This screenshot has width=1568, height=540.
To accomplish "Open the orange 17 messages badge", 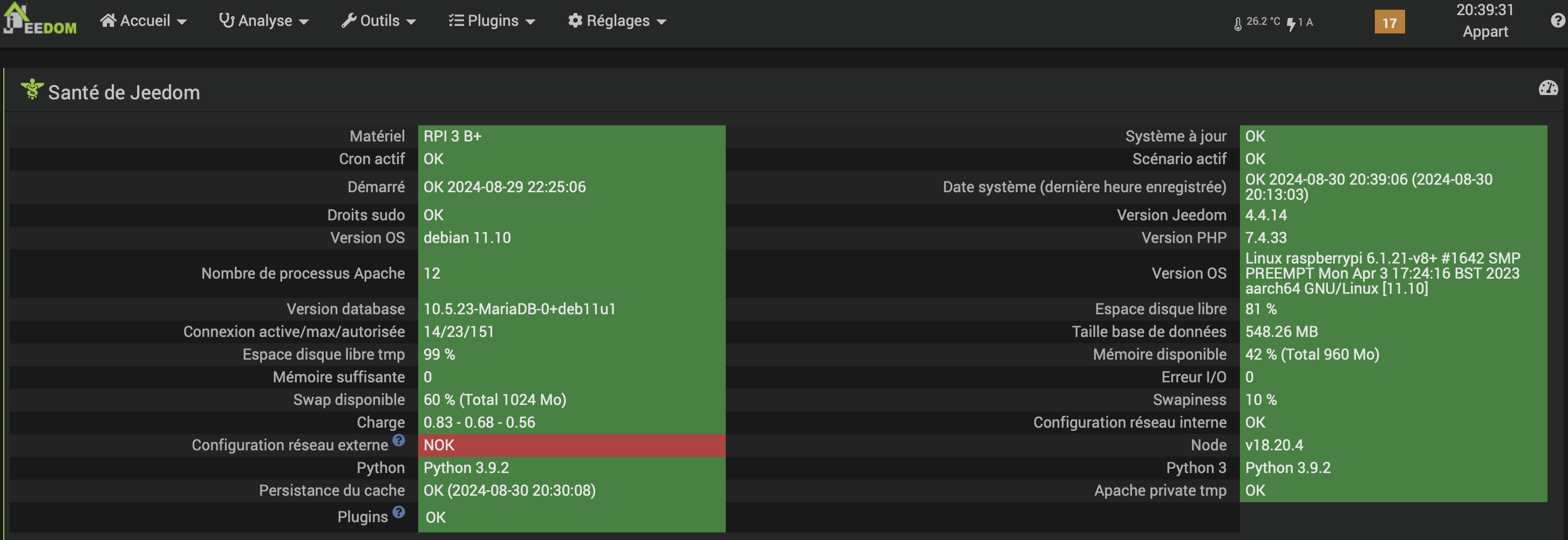I will point(1389,22).
